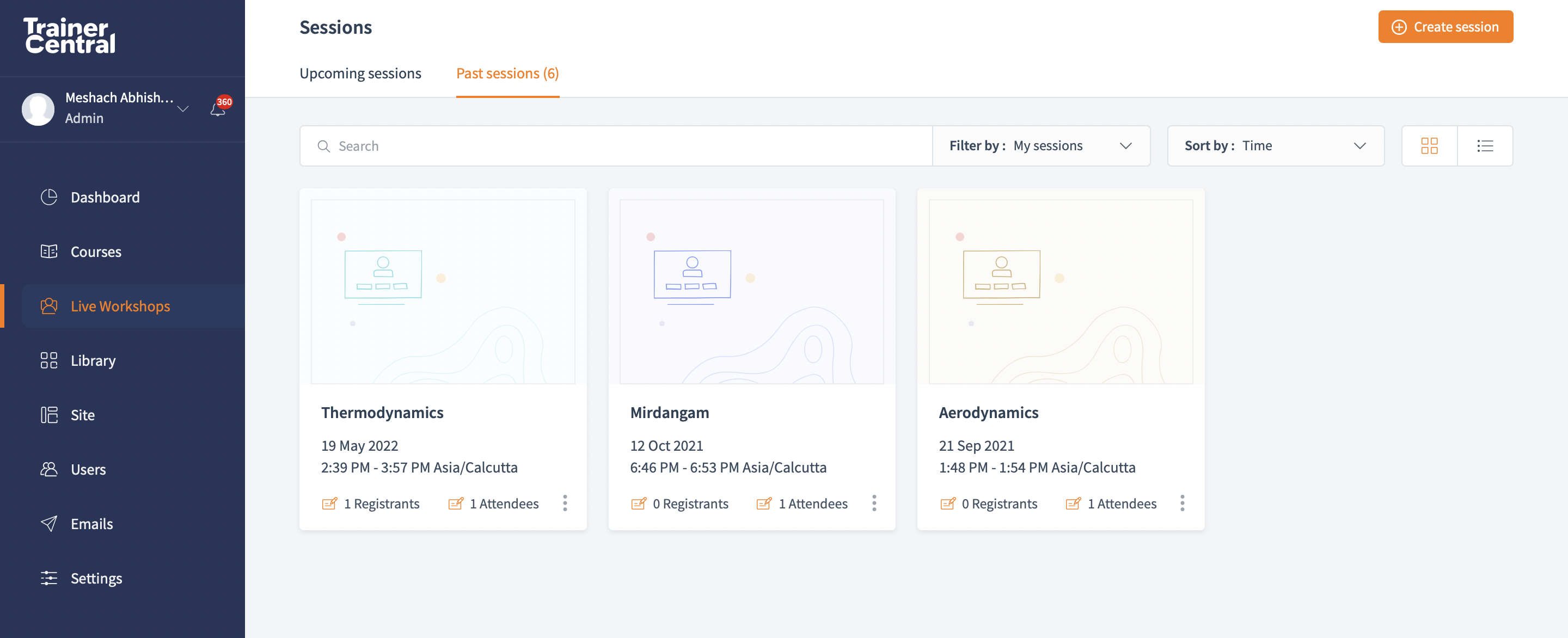The width and height of the screenshot is (1568, 638).
Task: Focus the Search sessions input field
Action: pyautogui.click(x=616, y=146)
